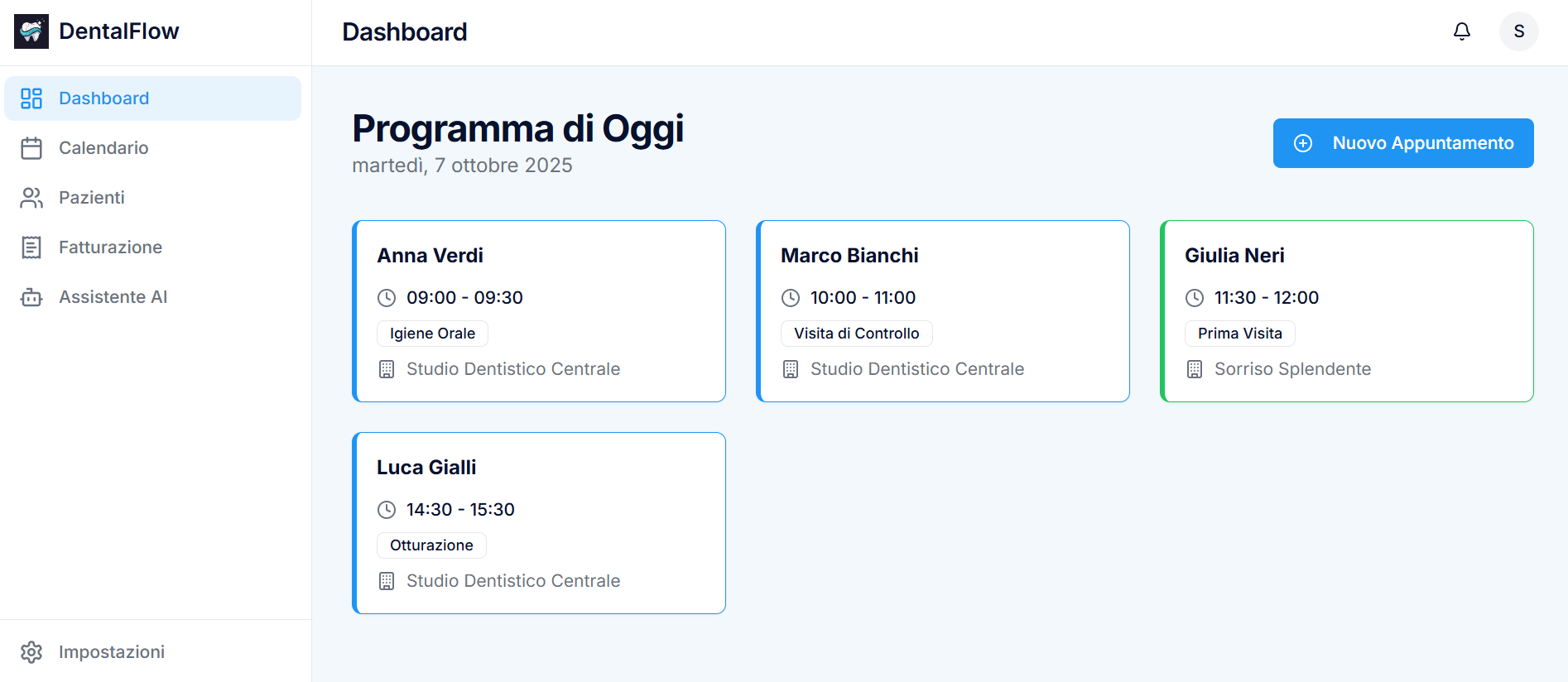The width and height of the screenshot is (1568, 682).
Task: Click the notification bell icon
Action: (x=1462, y=31)
